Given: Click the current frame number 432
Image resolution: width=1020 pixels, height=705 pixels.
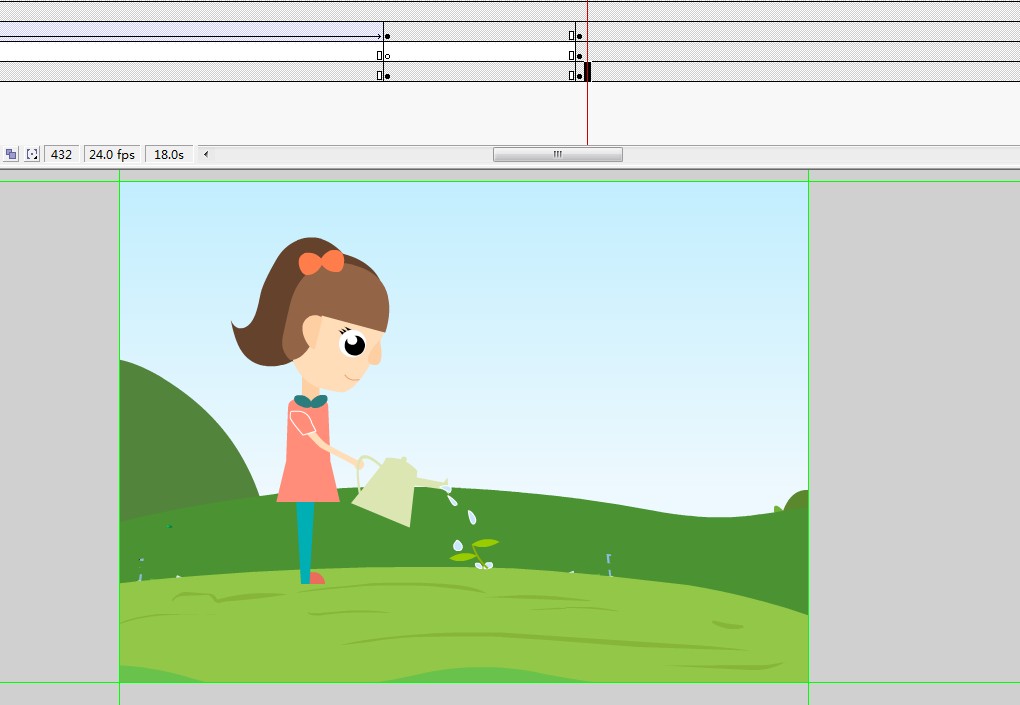Looking at the screenshot, I should click(x=61, y=154).
